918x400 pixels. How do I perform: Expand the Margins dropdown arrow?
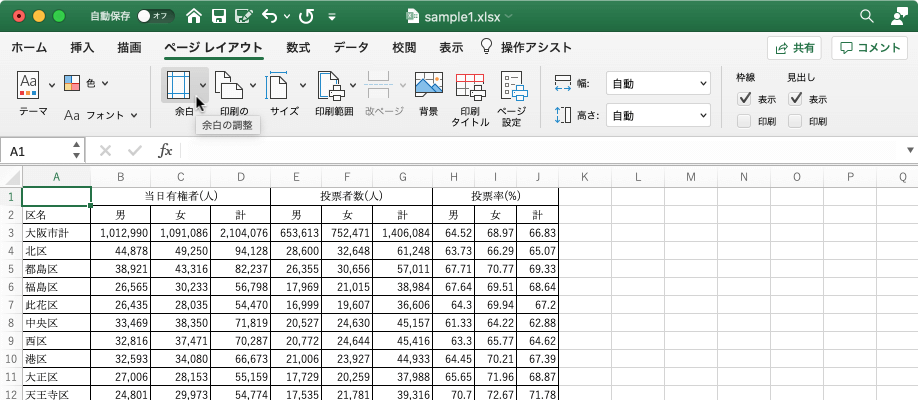[x=203, y=86]
